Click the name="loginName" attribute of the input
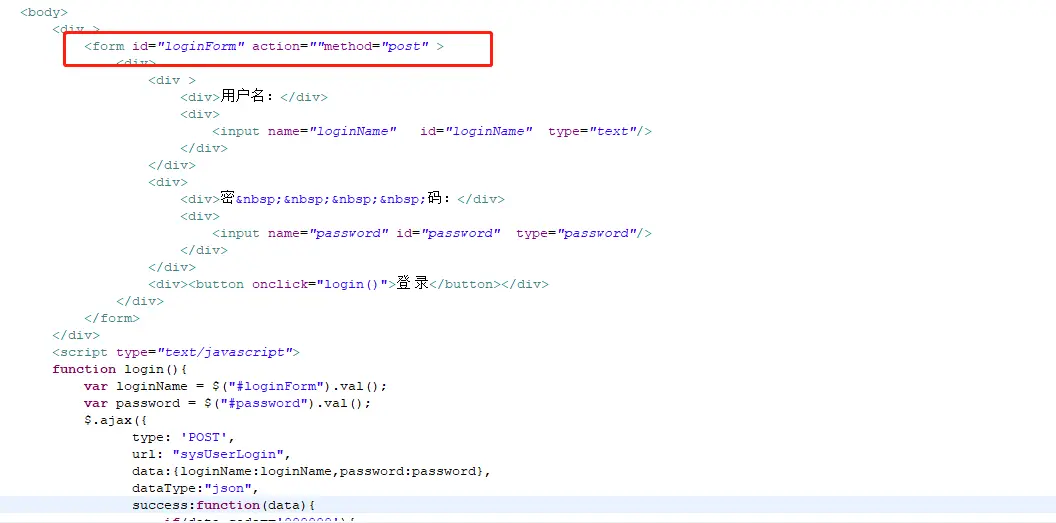1056x523 pixels. tap(332, 131)
